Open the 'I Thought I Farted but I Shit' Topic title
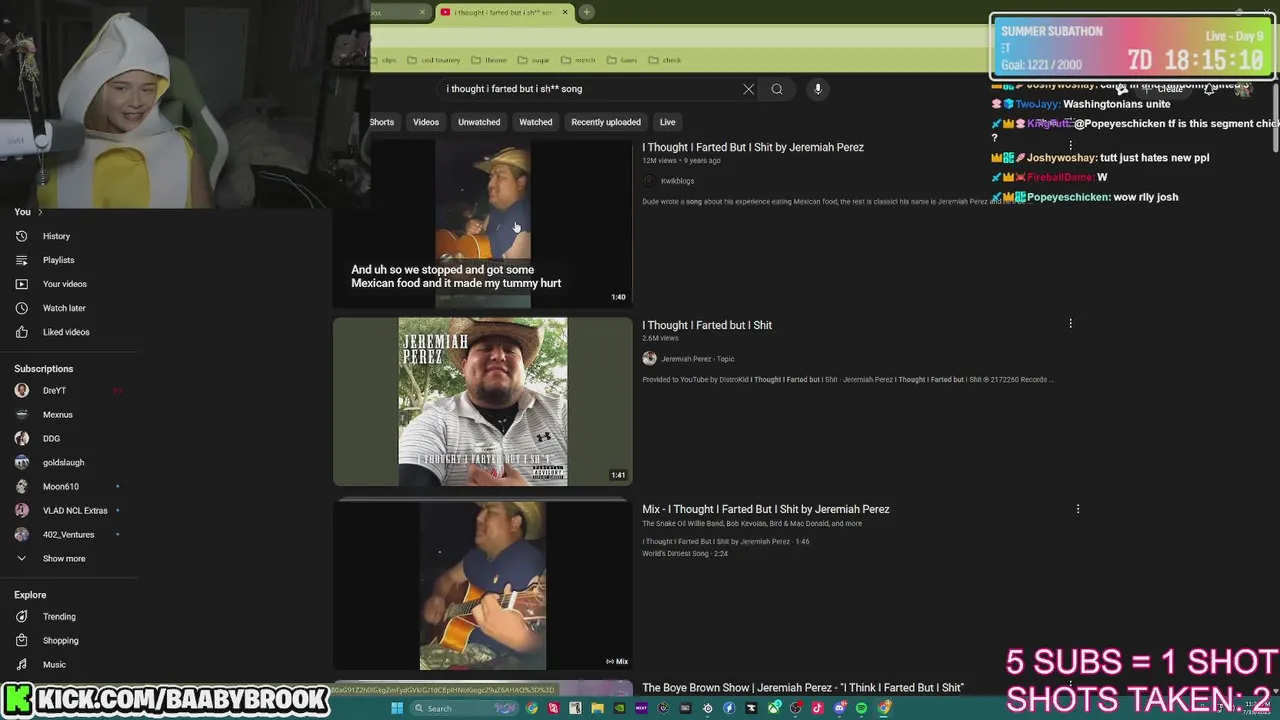The width and height of the screenshot is (1280, 720). tap(707, 325)
